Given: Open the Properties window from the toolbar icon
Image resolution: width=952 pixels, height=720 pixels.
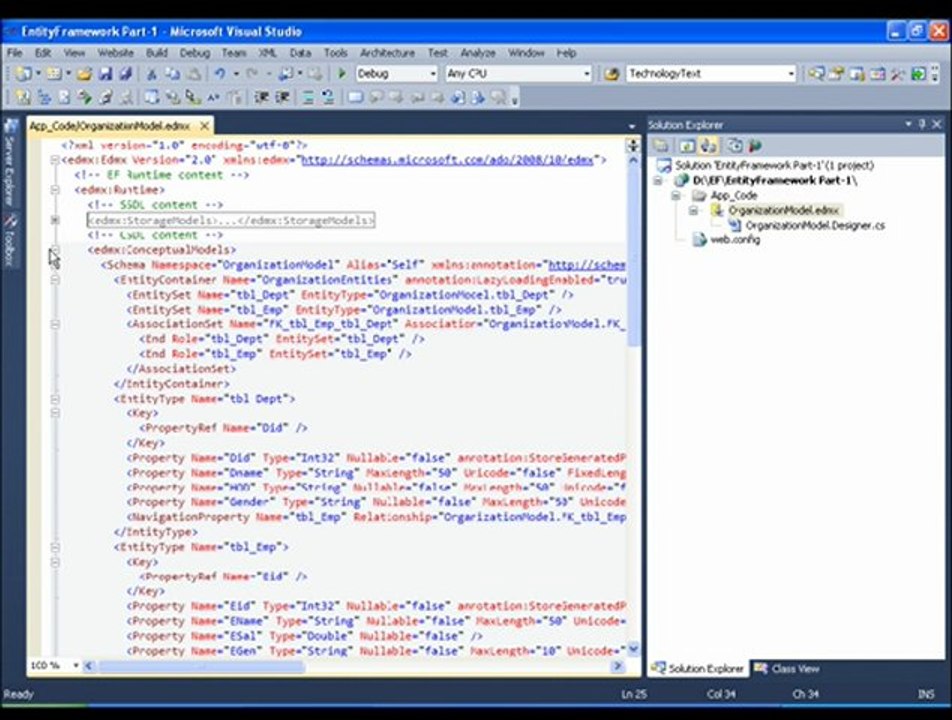Looking at the screenshot, I should click(837, 74).
